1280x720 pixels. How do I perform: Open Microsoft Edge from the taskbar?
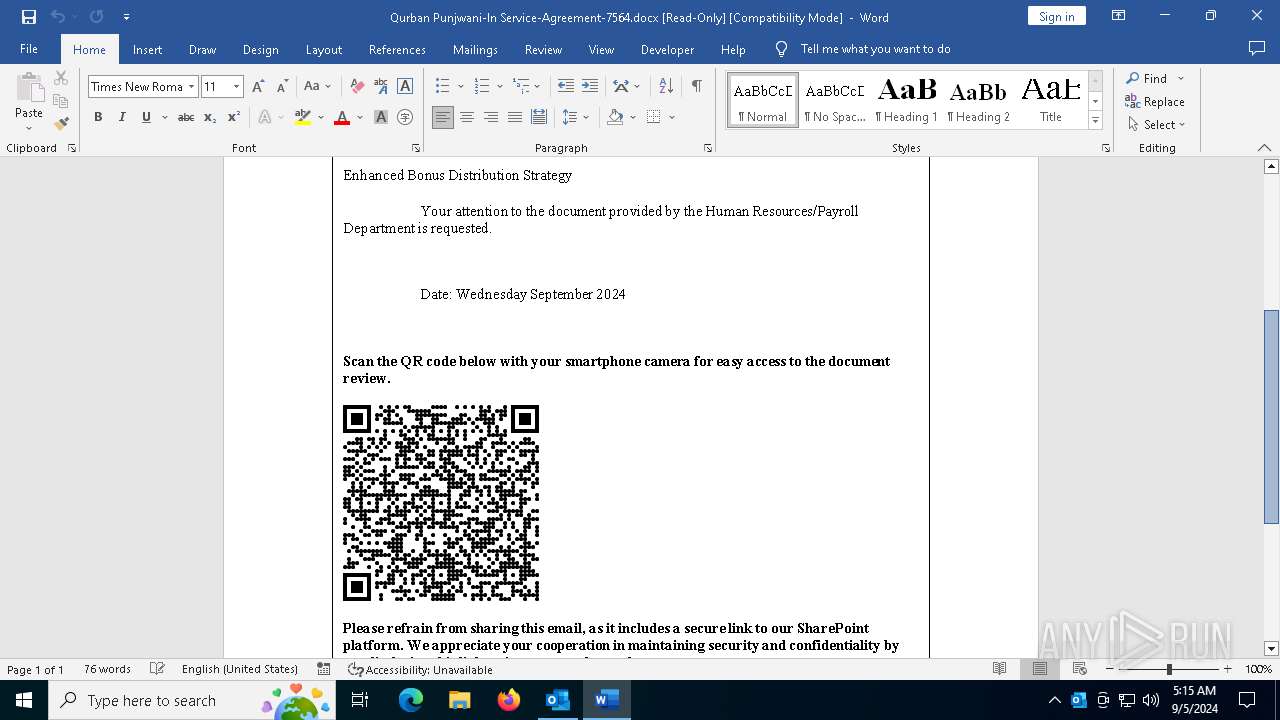[411, 700]
